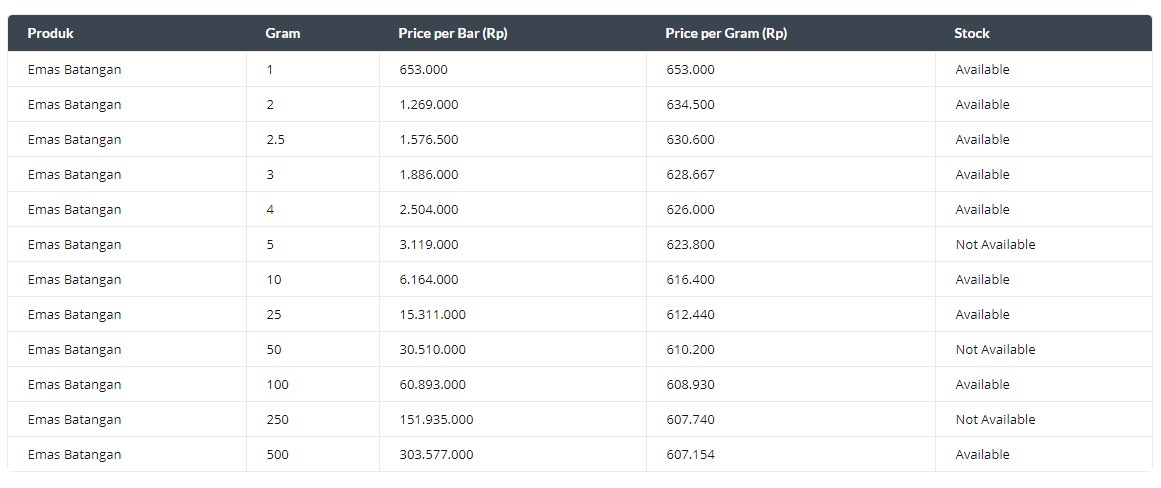Click Not Available in the 5 gram row
Image resolution: width=1161 pixels, height=488 pixels.
point(995,244)
